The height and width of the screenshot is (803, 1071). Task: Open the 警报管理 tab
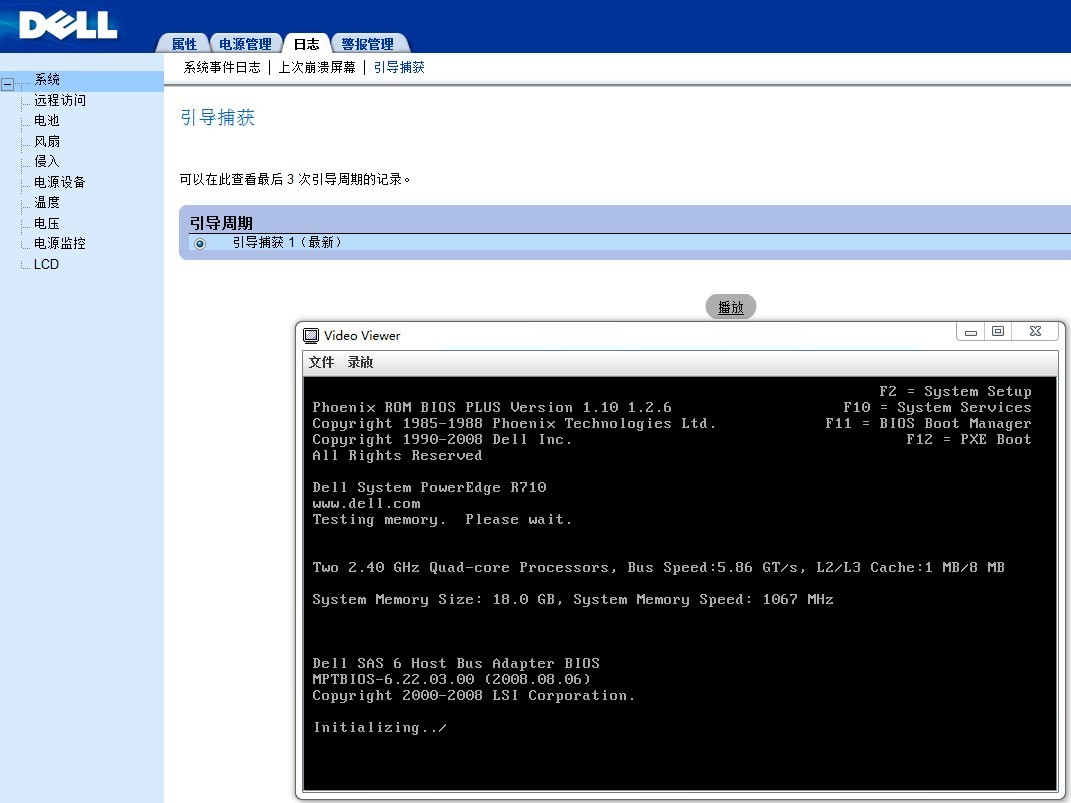[367, 44]
